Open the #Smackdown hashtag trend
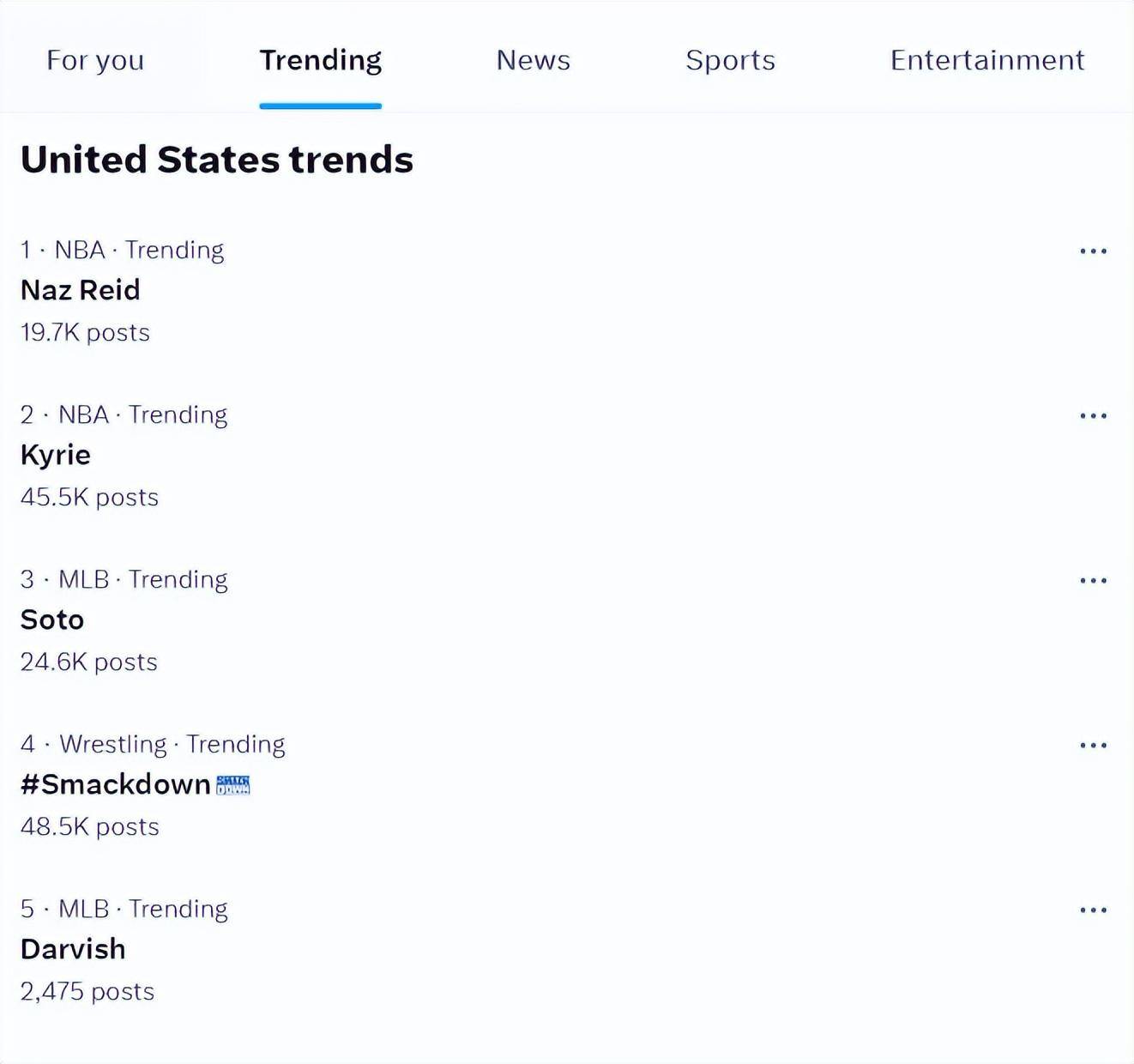The image size is (1134, 1064). click(x=116, y=784)
